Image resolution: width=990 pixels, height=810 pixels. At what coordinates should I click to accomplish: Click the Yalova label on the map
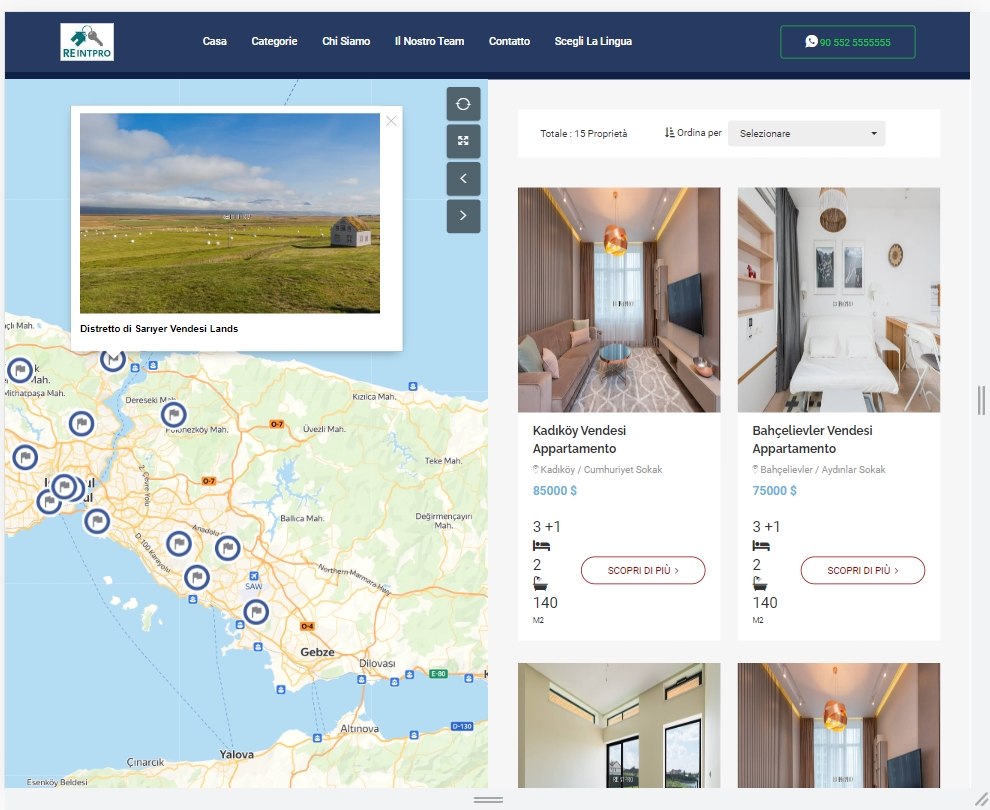237,754
